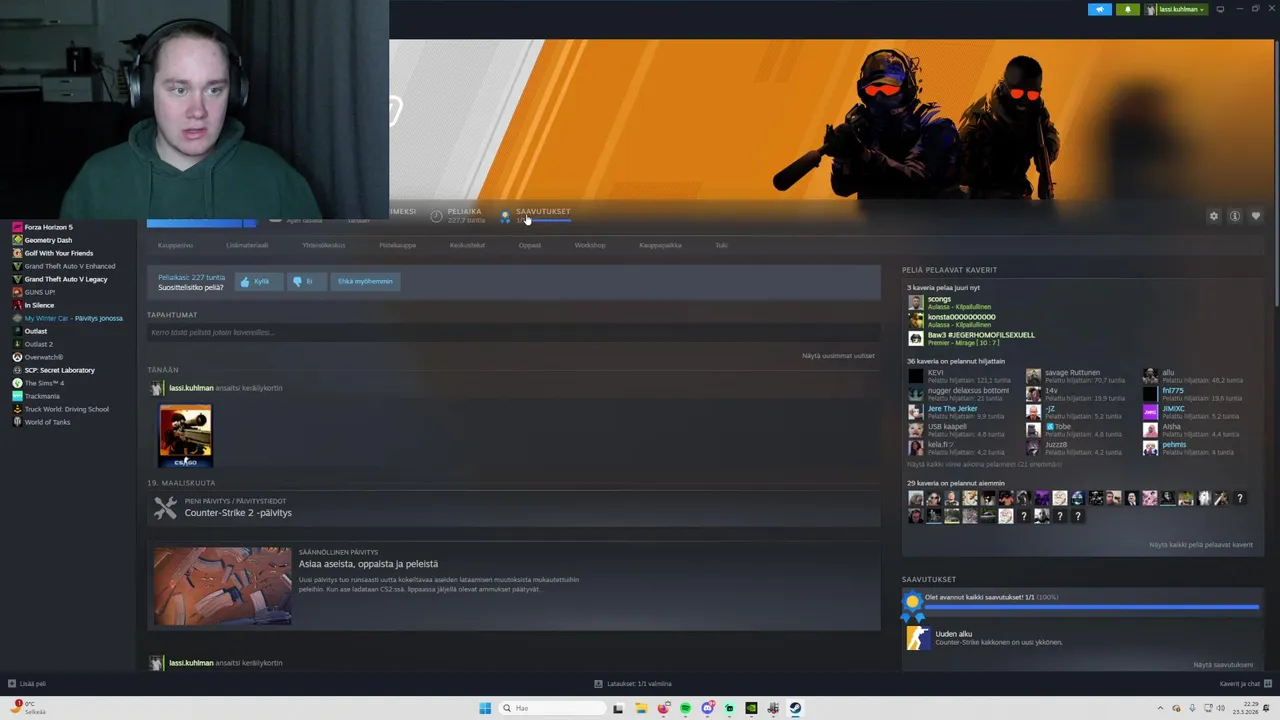Open the Yhteisökeskus tab
Viewport: 1280px width, 720px height.
[x=324, y=245]
